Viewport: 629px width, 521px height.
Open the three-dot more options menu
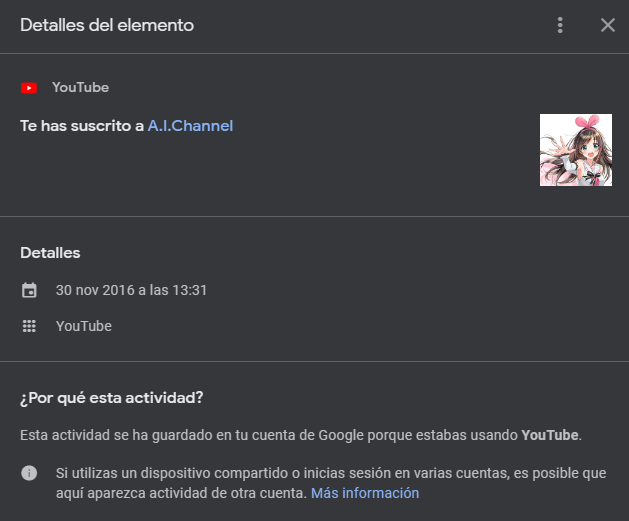click(560, 25)
